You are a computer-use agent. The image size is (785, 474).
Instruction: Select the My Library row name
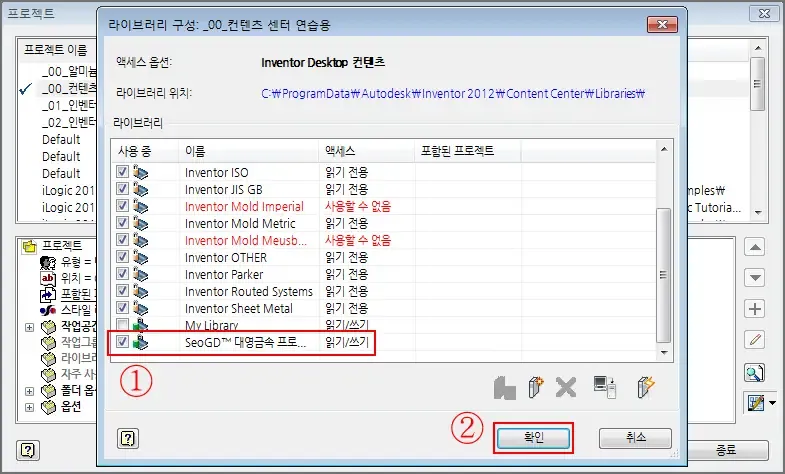(211, 325)
